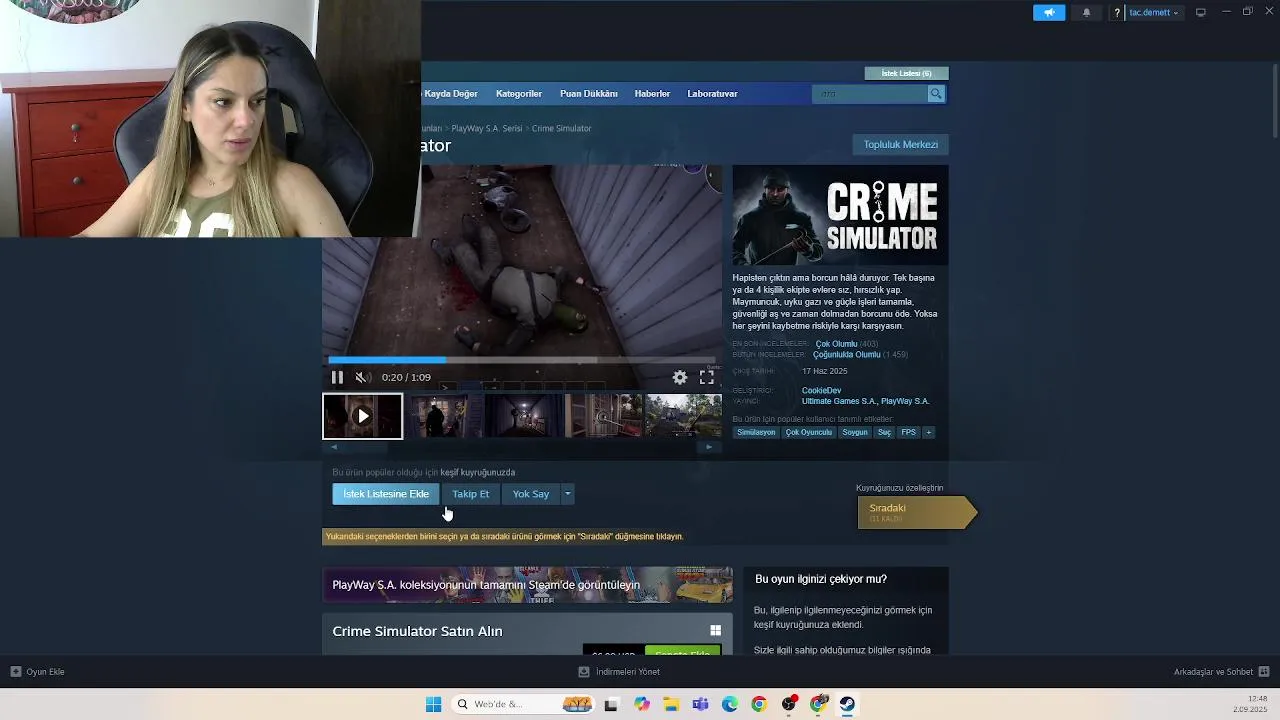This screenshot has width=1280, height=720.
Task: Open Steam icon on the taskbar
Action: coord(847,705)
